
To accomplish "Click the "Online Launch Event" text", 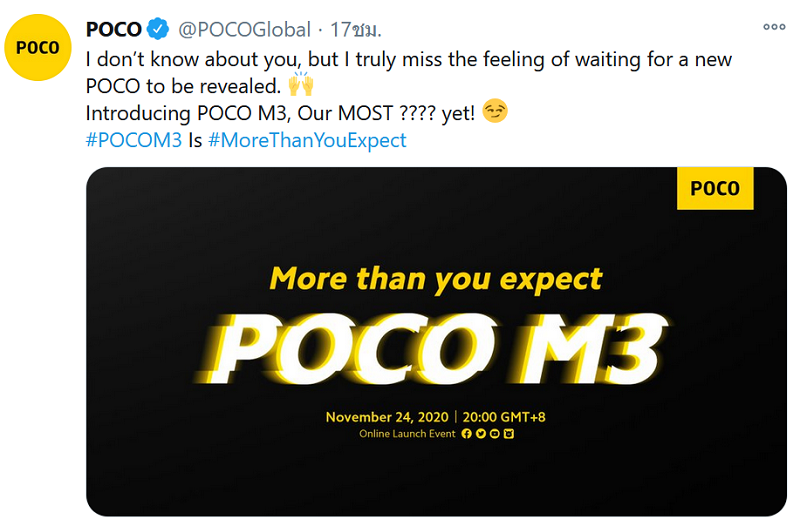I will tap(408, 434).
